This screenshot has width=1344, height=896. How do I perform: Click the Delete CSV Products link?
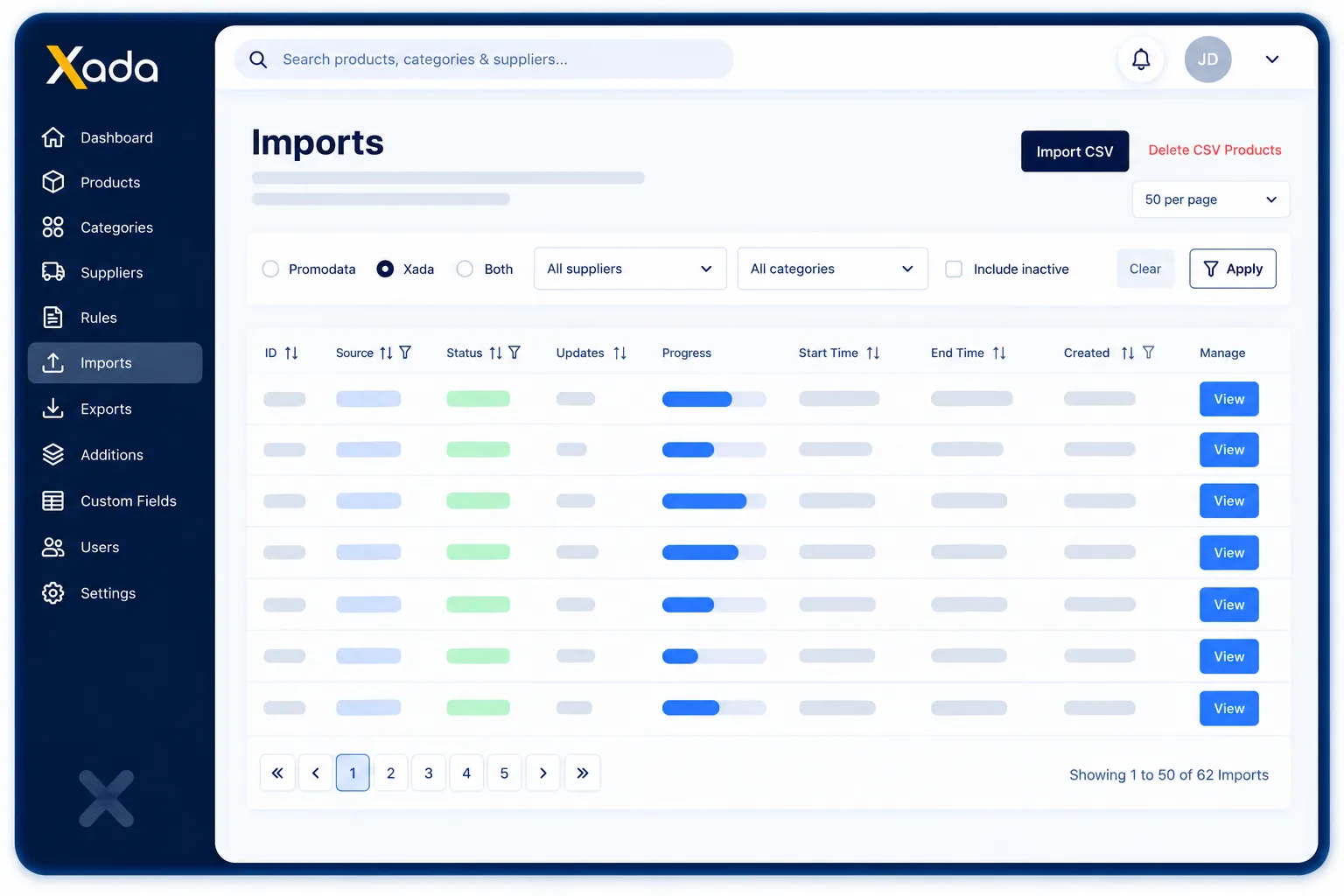point(1214,150)
